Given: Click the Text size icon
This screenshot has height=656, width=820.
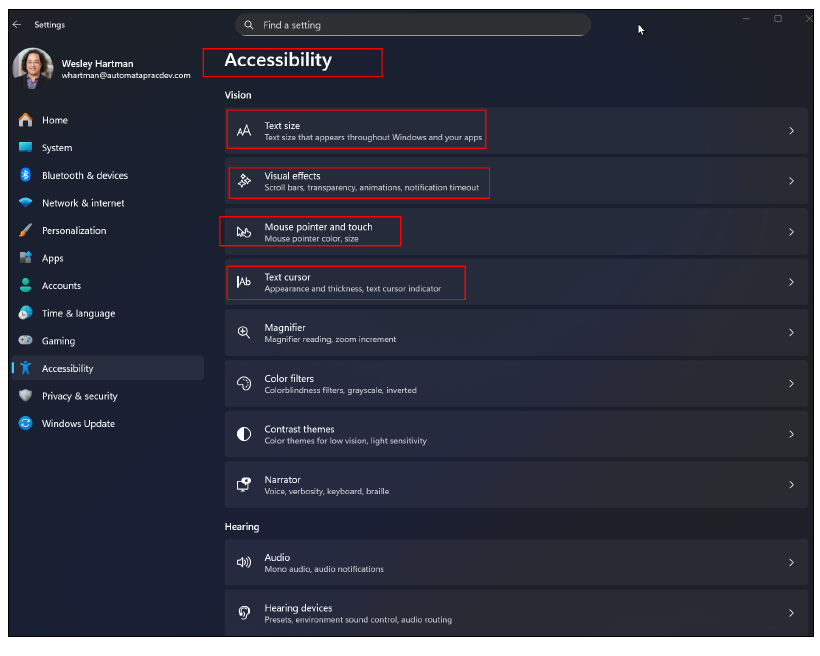Looking at the screenshot, I should [244, 131].
